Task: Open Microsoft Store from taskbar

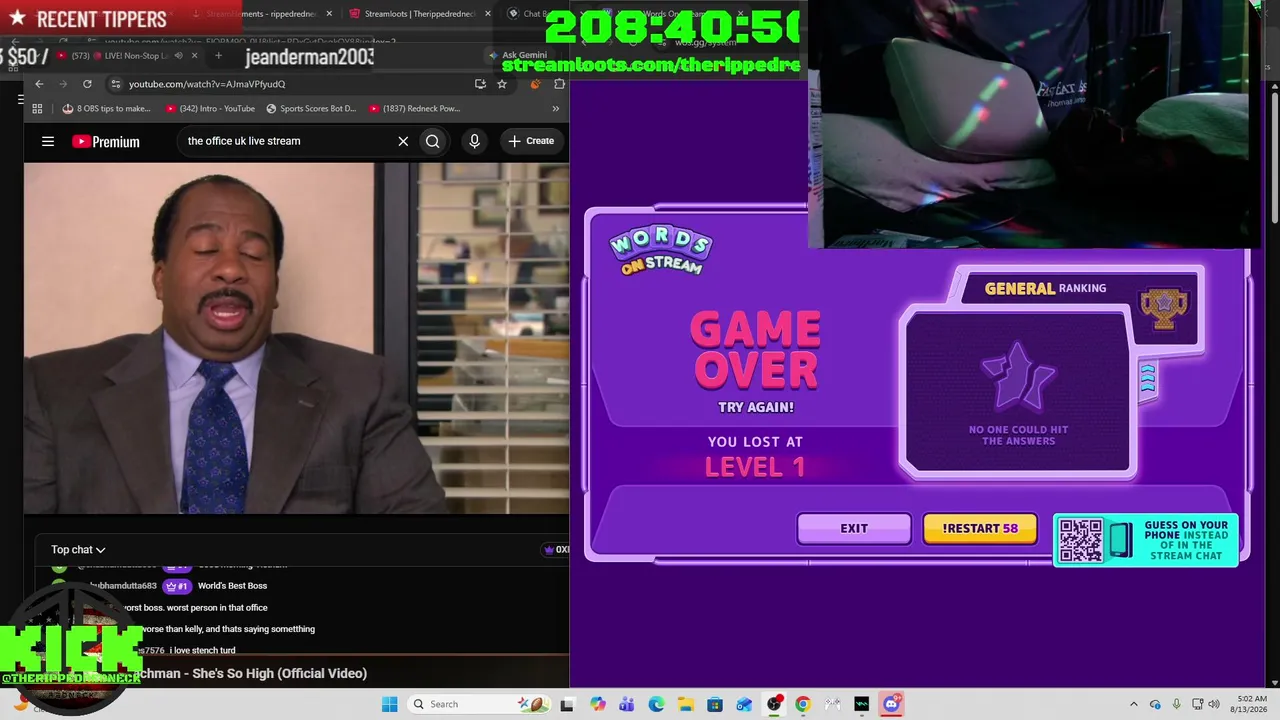Action: coord(715,704)
